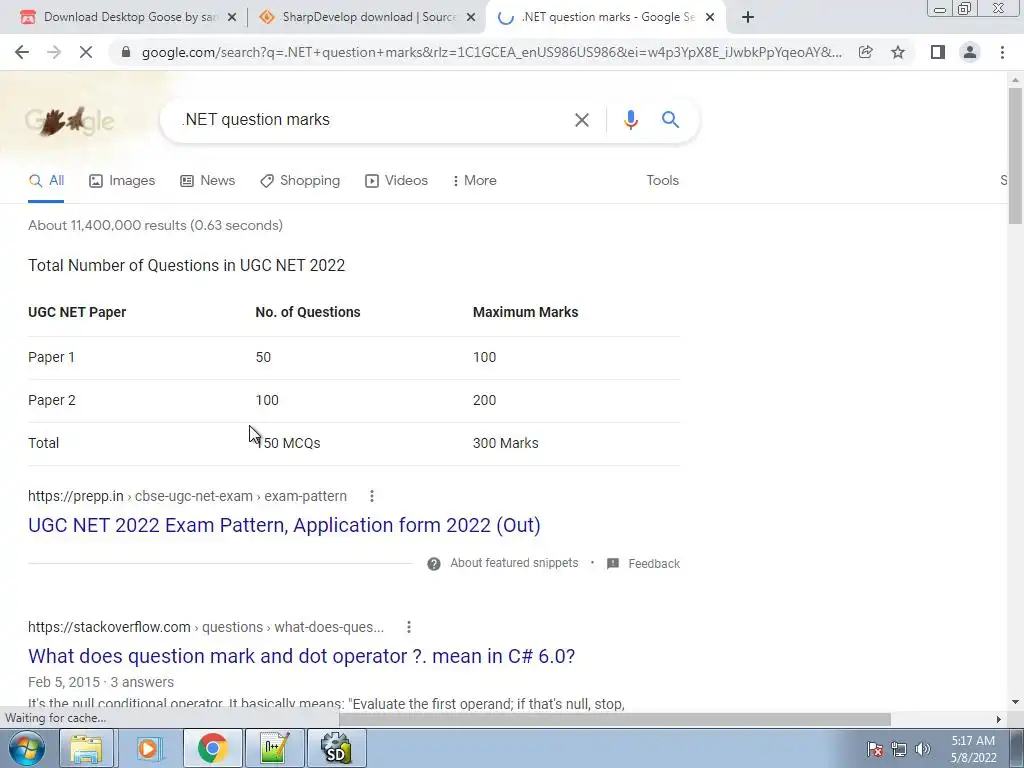This screenshot has height=768, width=1024.
Task: Click the prepp.in breadcrumb URL
Action: pyautogui.click(x=187, y=496)
